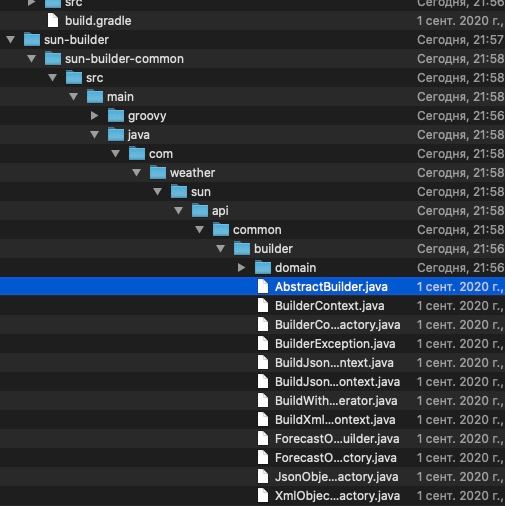The width and height of the screenshot is (505, 506).
Task: Click the date modified for build.gradle
Action: [x=460, y=21]
